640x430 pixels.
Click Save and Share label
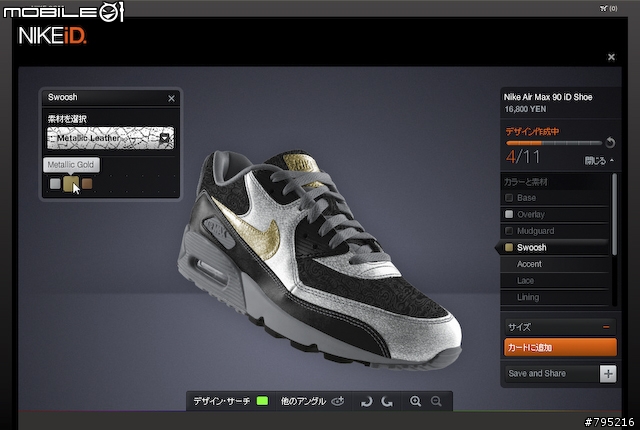(x=537, y=373)
